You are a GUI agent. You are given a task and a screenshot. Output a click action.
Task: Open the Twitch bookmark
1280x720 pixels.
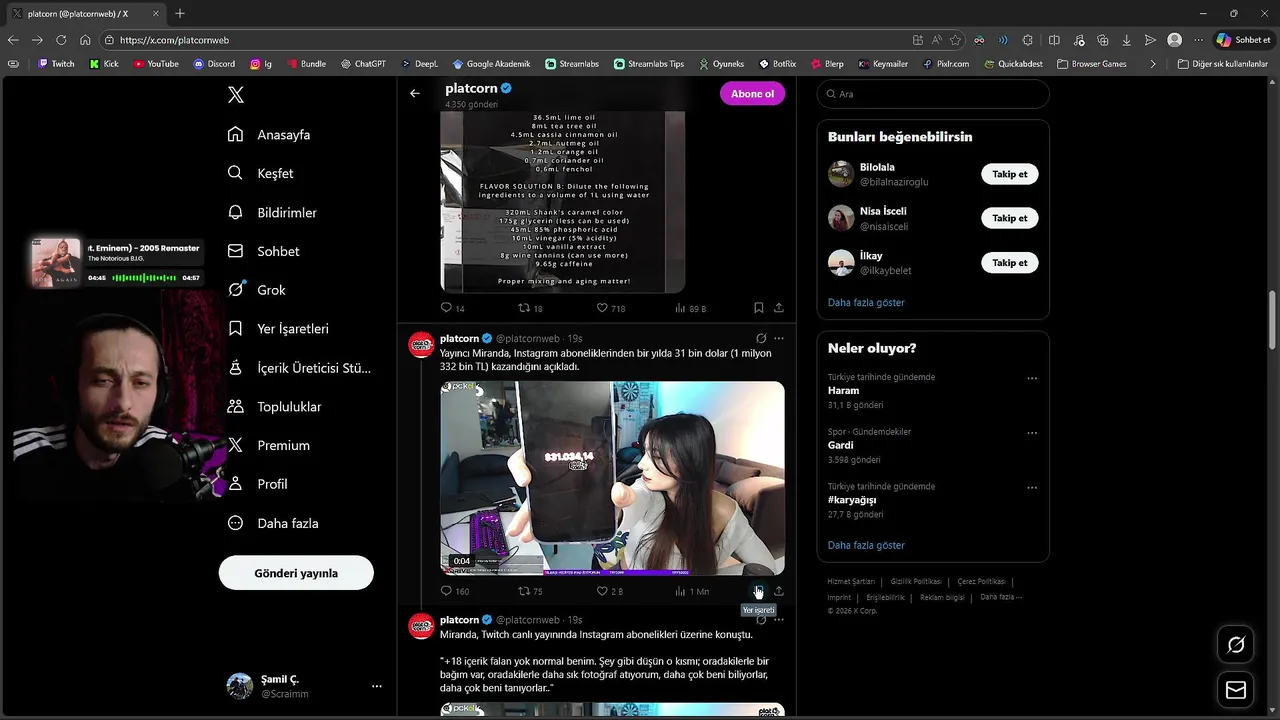tap(56, 64)
